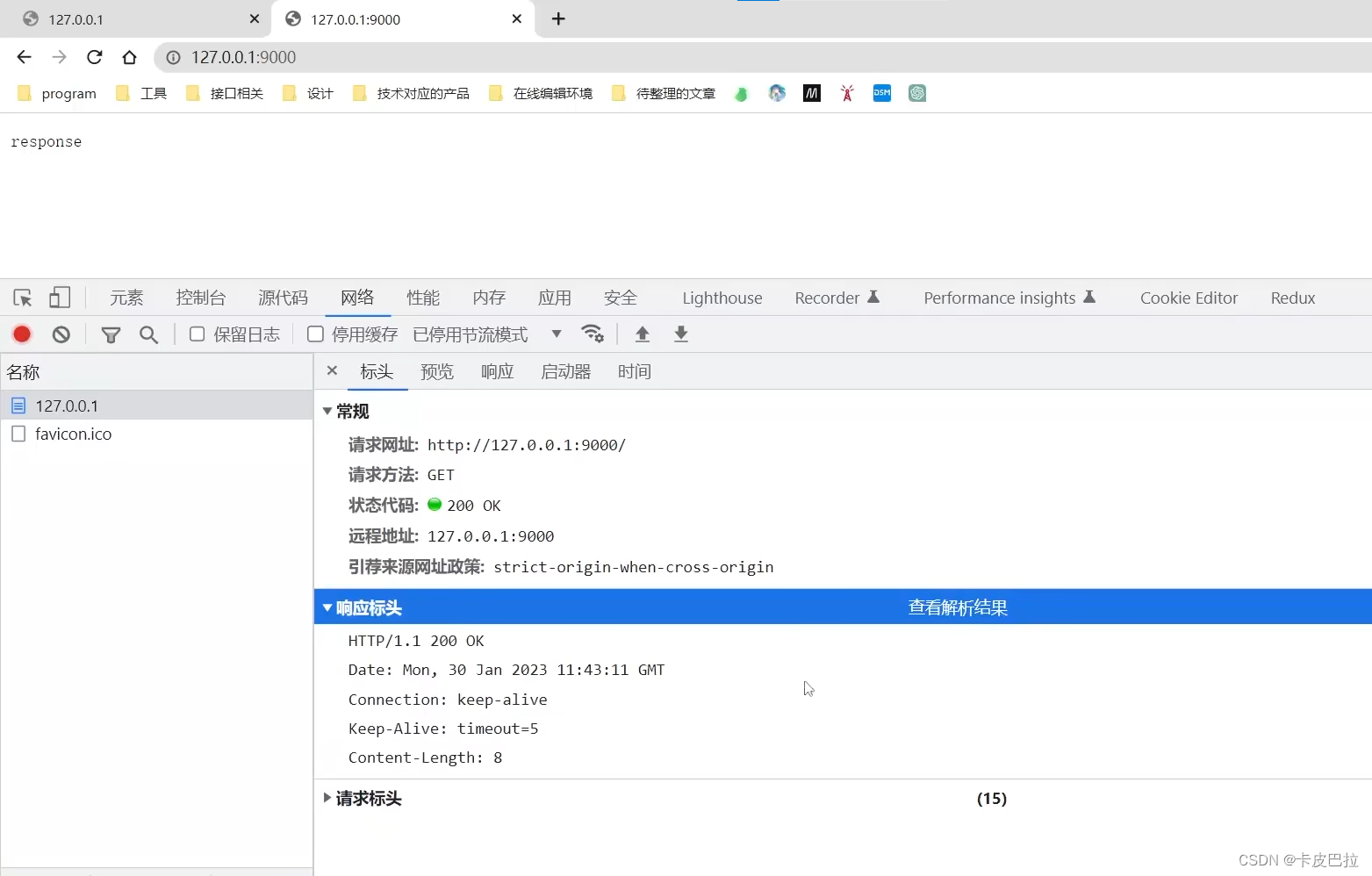Switch to 安全 panel
The width and height of the screenshot is (1372, 876).
tap(621, 298)
